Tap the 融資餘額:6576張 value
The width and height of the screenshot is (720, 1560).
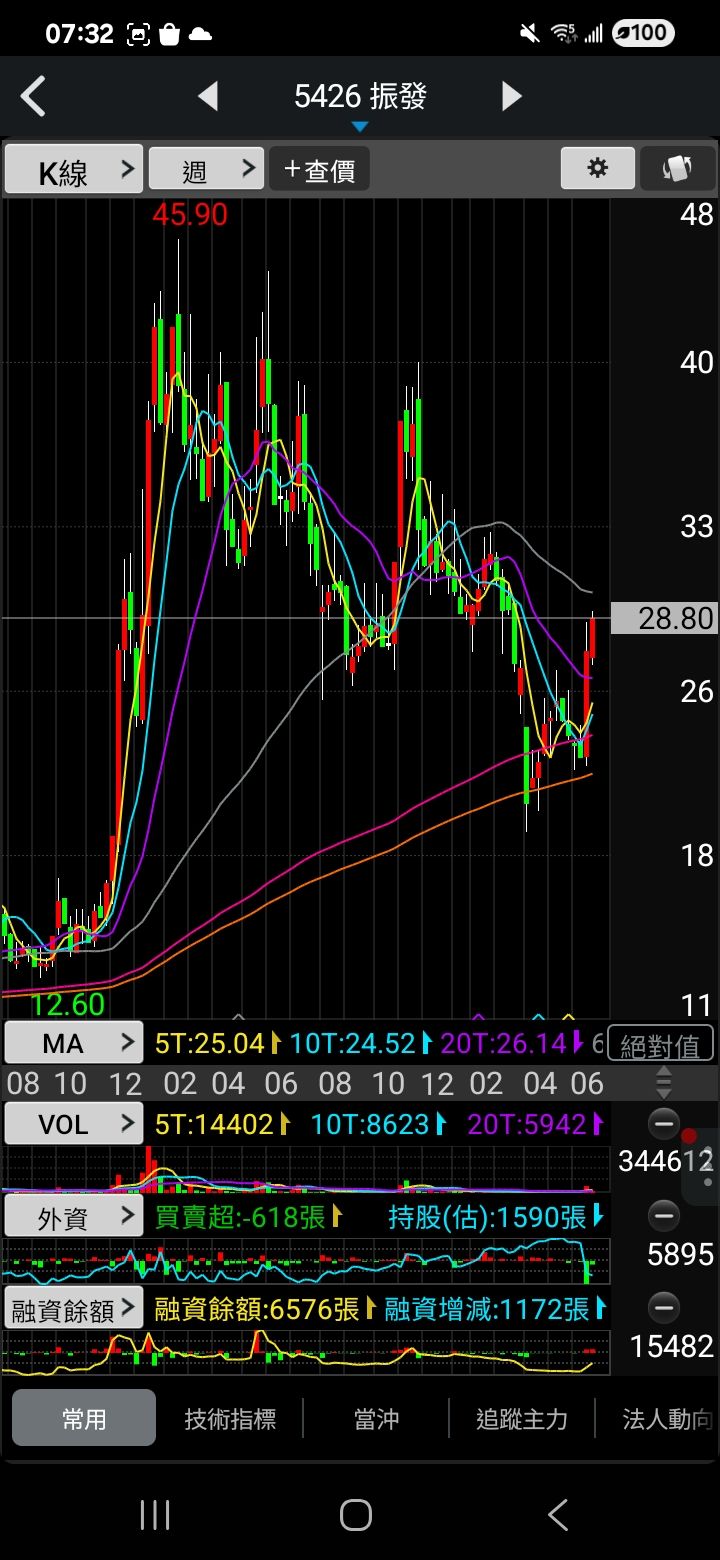coord(257,1308)
